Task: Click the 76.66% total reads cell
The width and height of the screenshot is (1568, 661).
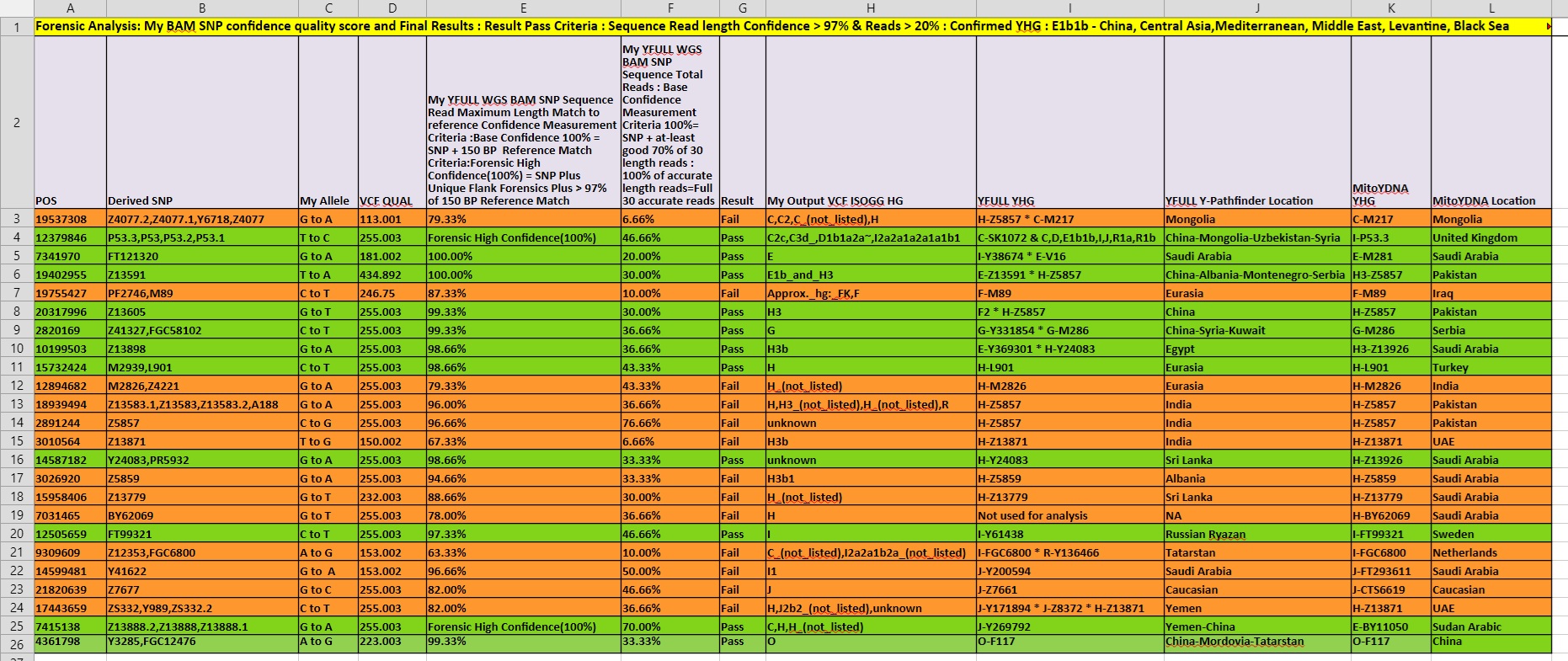Action: [x=670, y=423]
